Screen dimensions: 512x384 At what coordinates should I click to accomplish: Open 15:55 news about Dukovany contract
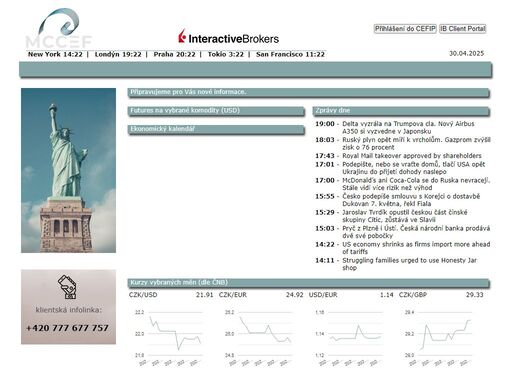(411, 200)
